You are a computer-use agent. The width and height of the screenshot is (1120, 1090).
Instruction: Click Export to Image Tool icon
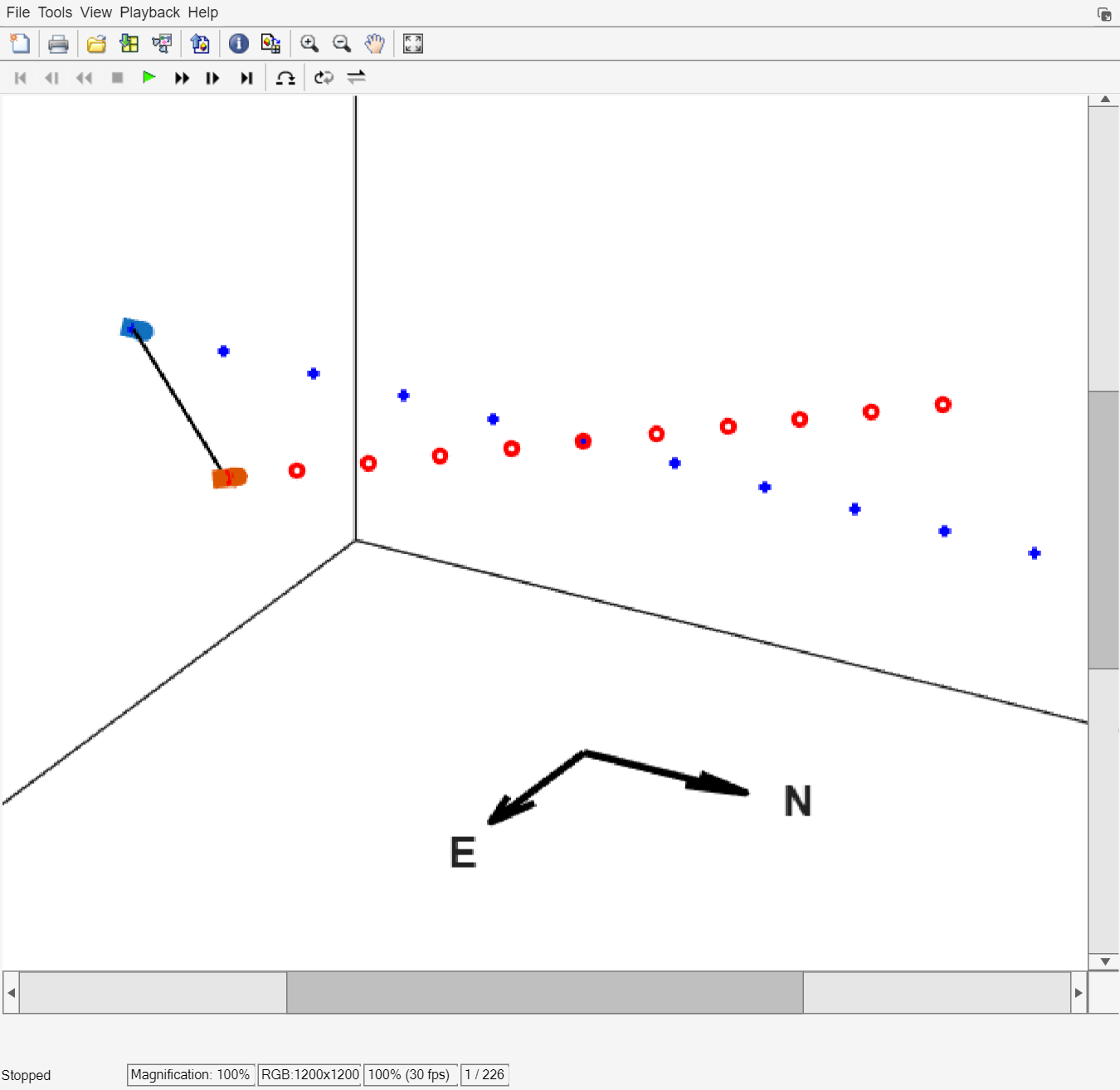point(200,44)
